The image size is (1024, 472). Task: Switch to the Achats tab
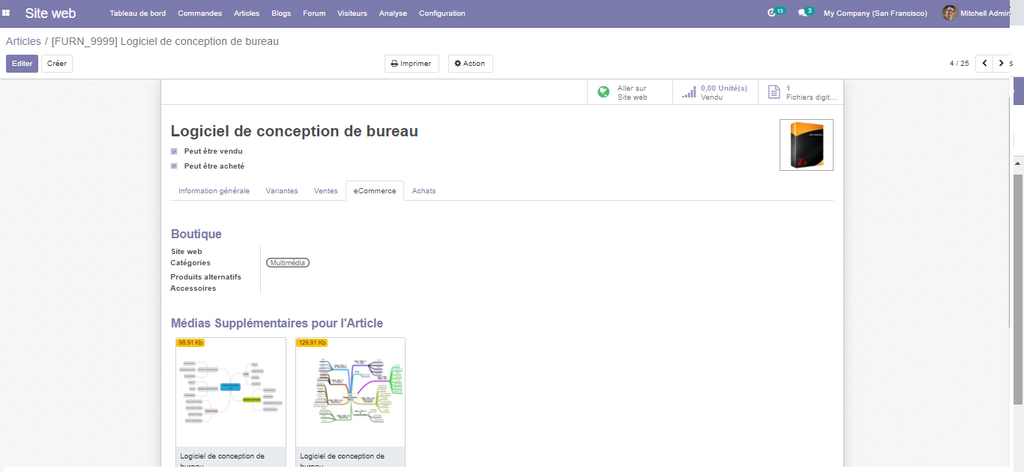tap(424, 190)
